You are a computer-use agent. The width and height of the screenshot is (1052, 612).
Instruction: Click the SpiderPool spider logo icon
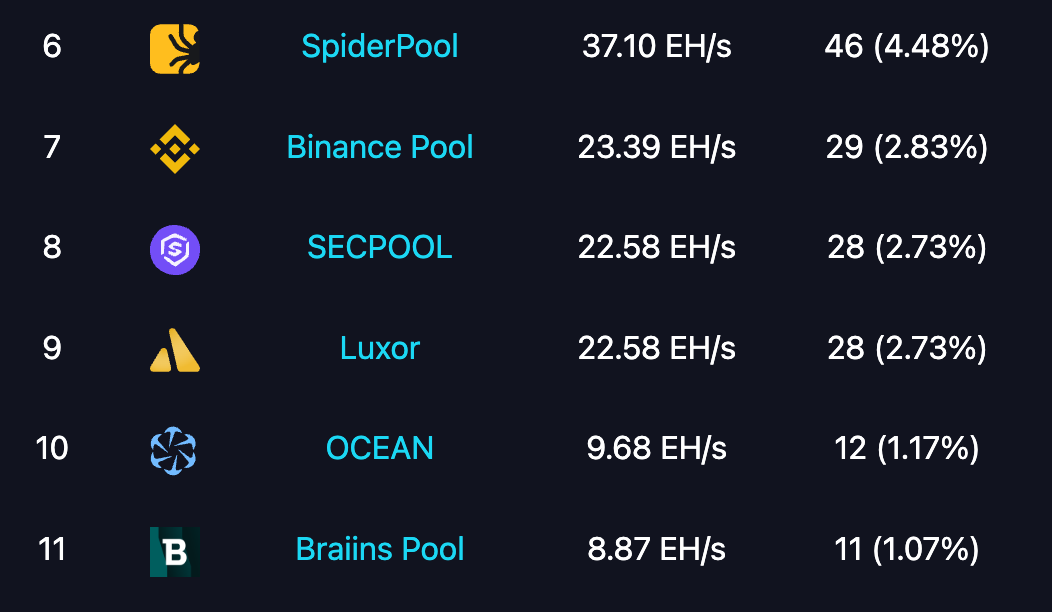point(174,48)
